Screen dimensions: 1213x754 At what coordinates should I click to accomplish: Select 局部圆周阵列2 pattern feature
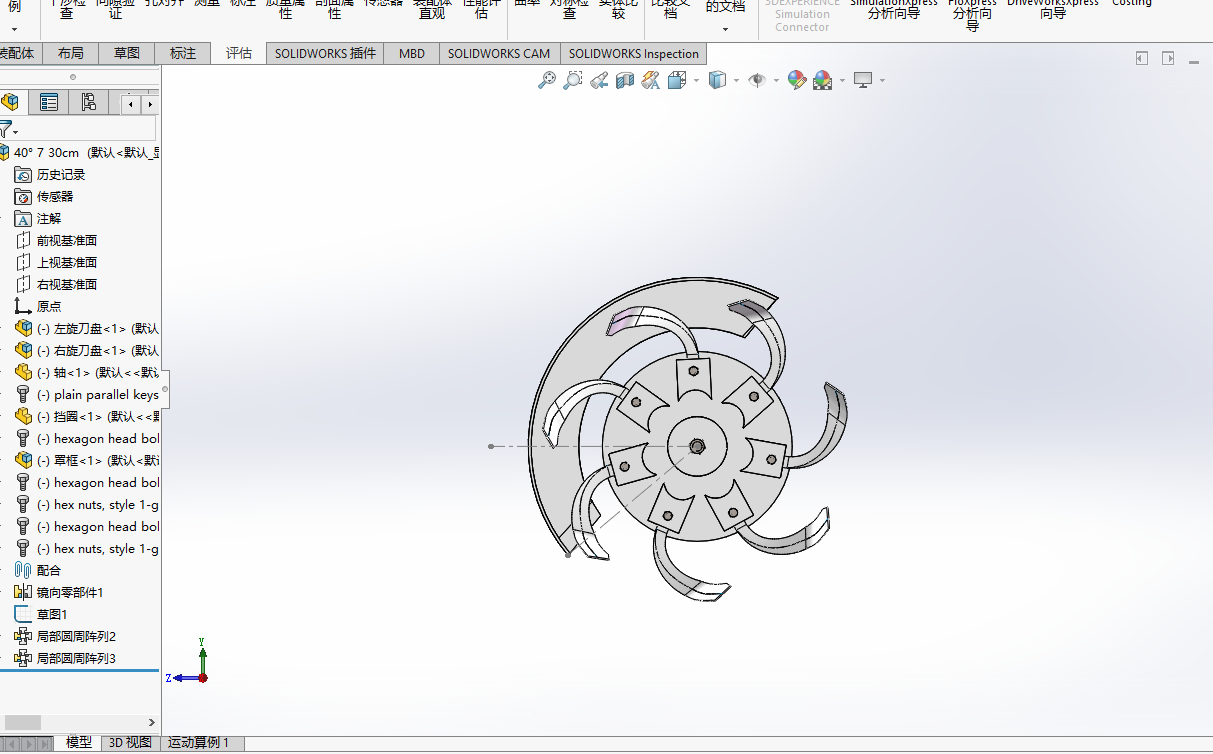tap(65, 637)
